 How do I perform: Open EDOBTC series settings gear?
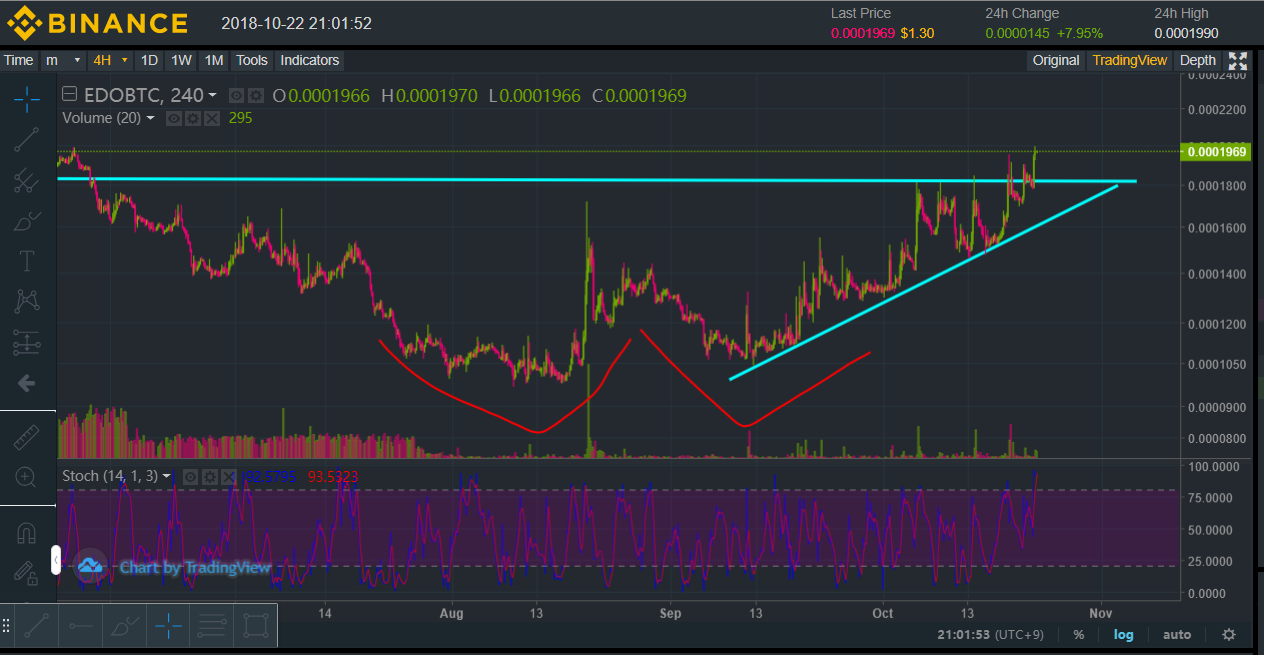pos(256,96)
